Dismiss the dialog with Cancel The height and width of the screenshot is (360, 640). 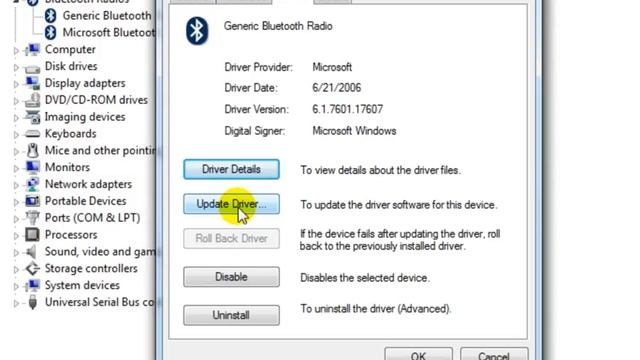click(x=494, y=354)
